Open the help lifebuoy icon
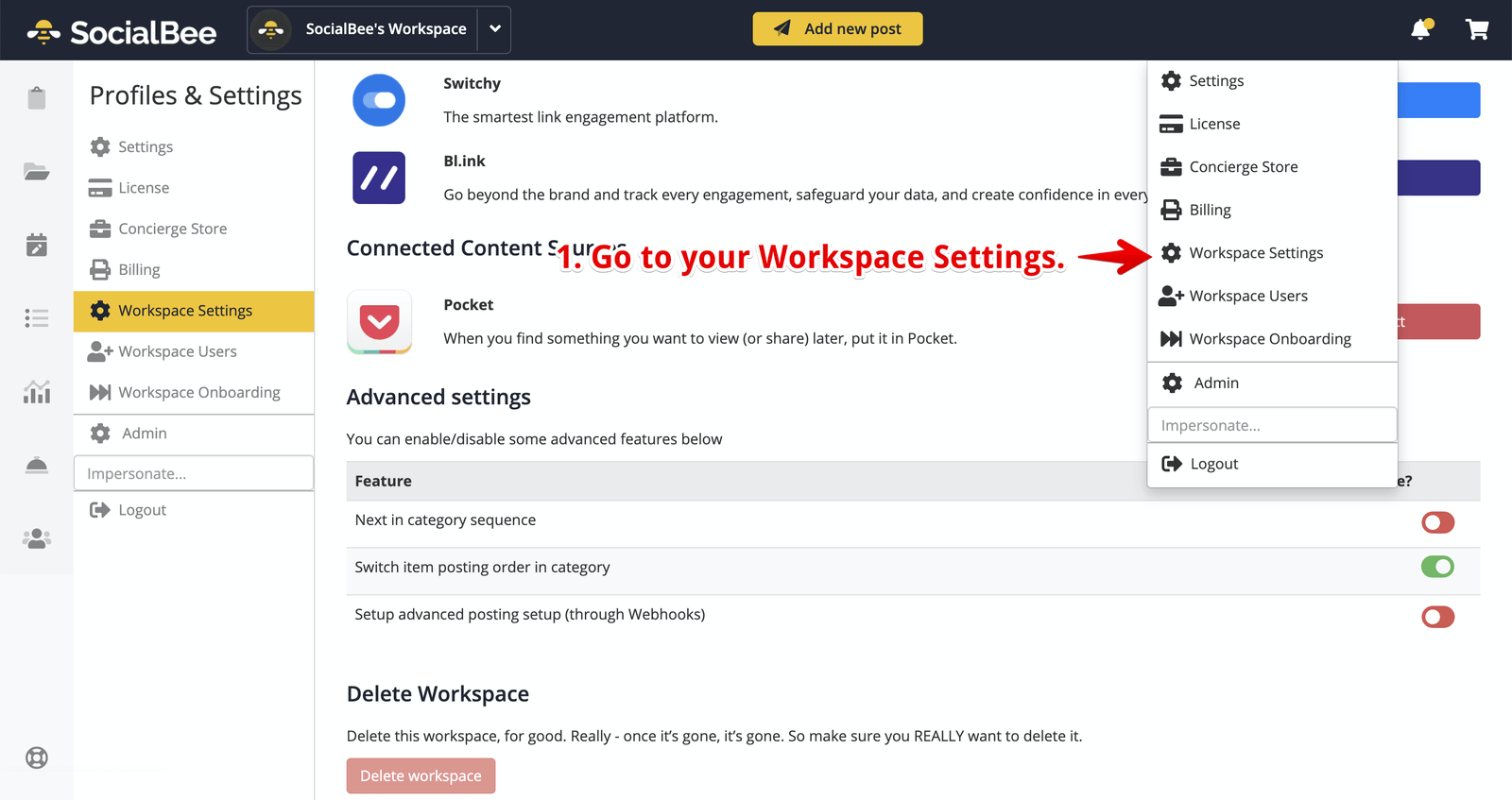 click(x=37, y=757)
